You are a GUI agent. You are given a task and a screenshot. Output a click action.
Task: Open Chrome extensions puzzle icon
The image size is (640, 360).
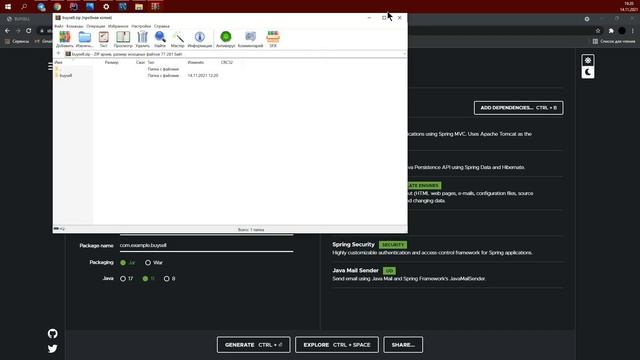[611, 31]
